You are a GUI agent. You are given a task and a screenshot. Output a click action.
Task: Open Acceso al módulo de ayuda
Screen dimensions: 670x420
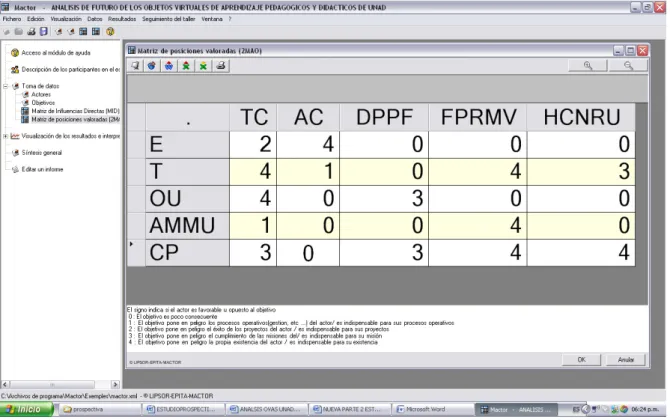pyautogui.click(x=56, y=53)
